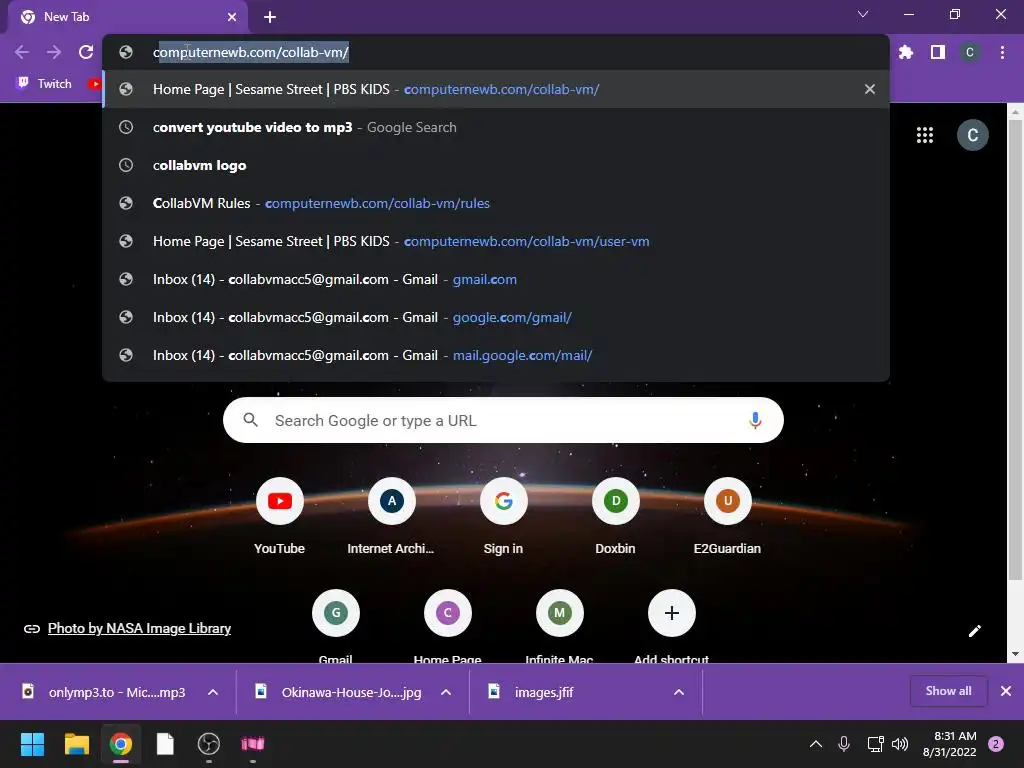Show hidden system tray icons
1024x768 pixels.
(x=816, y=743)
